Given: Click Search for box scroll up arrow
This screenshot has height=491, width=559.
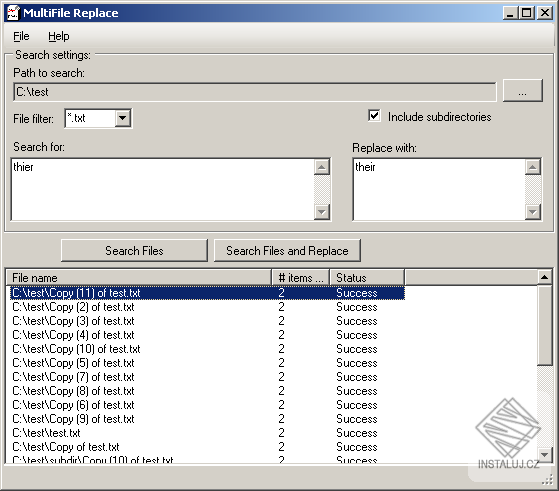Looking at the screenshot, I should 322,167.
